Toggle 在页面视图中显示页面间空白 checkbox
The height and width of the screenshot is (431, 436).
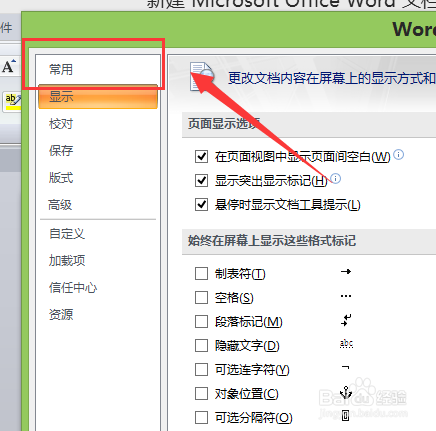point(201,156)
